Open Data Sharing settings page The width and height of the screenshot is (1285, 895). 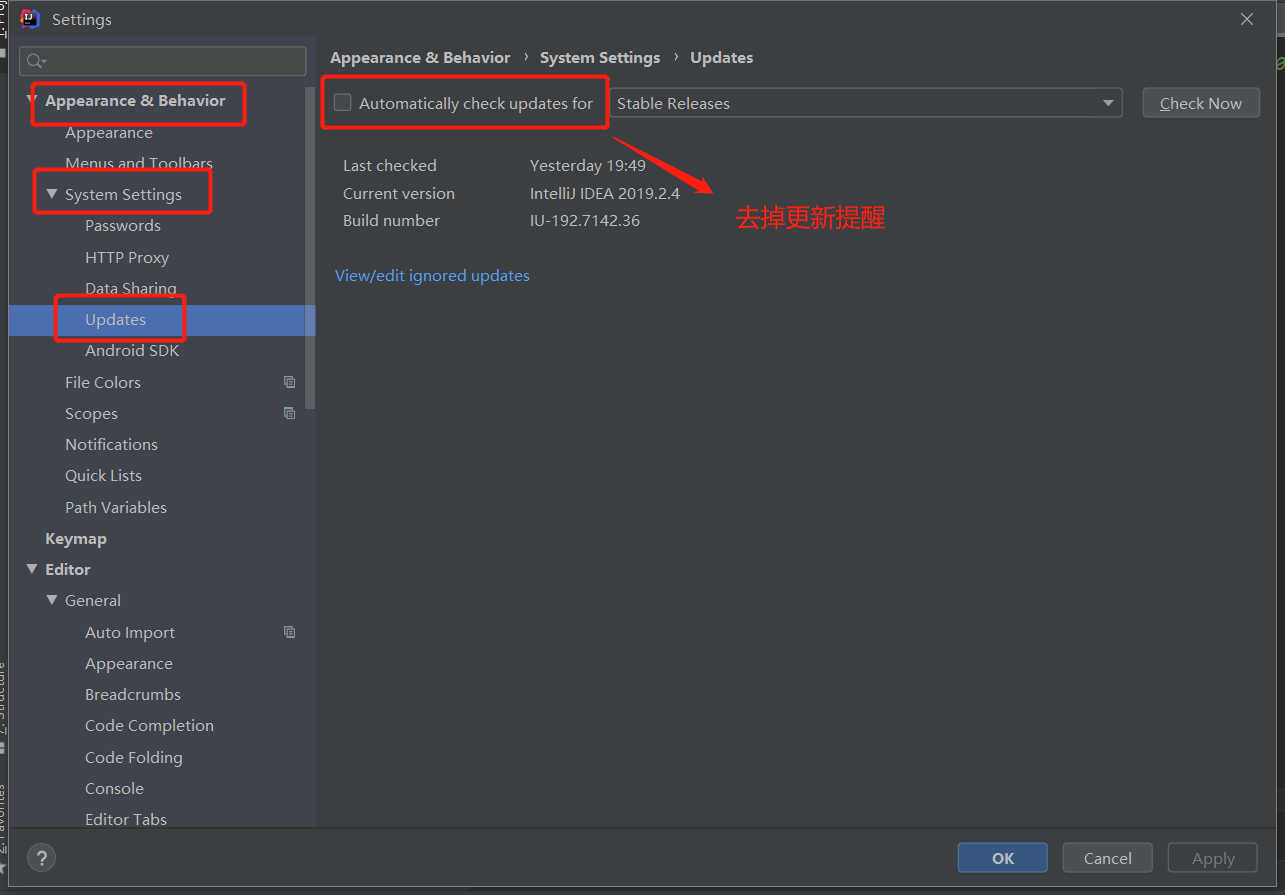tap(131, 288)
